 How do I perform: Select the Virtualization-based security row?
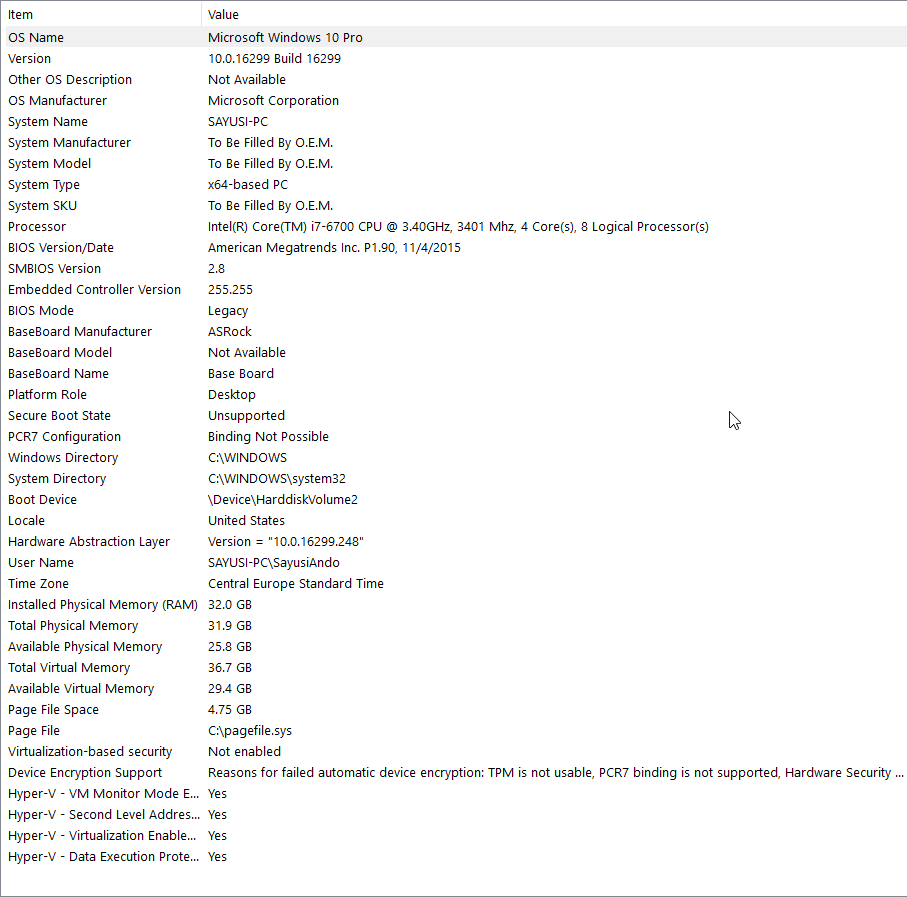(x=456, y=752)
